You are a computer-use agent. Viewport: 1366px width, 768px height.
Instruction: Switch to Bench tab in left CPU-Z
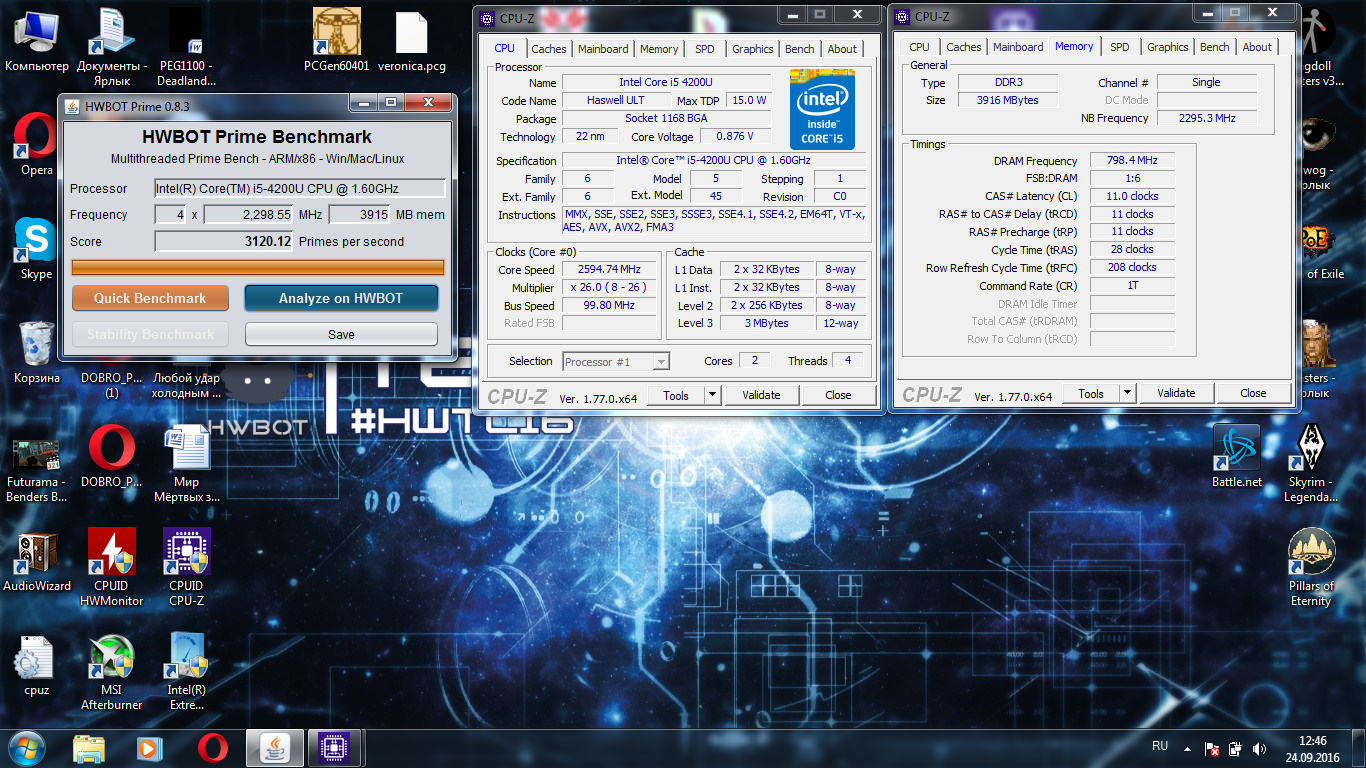click(x=799, y=49)
